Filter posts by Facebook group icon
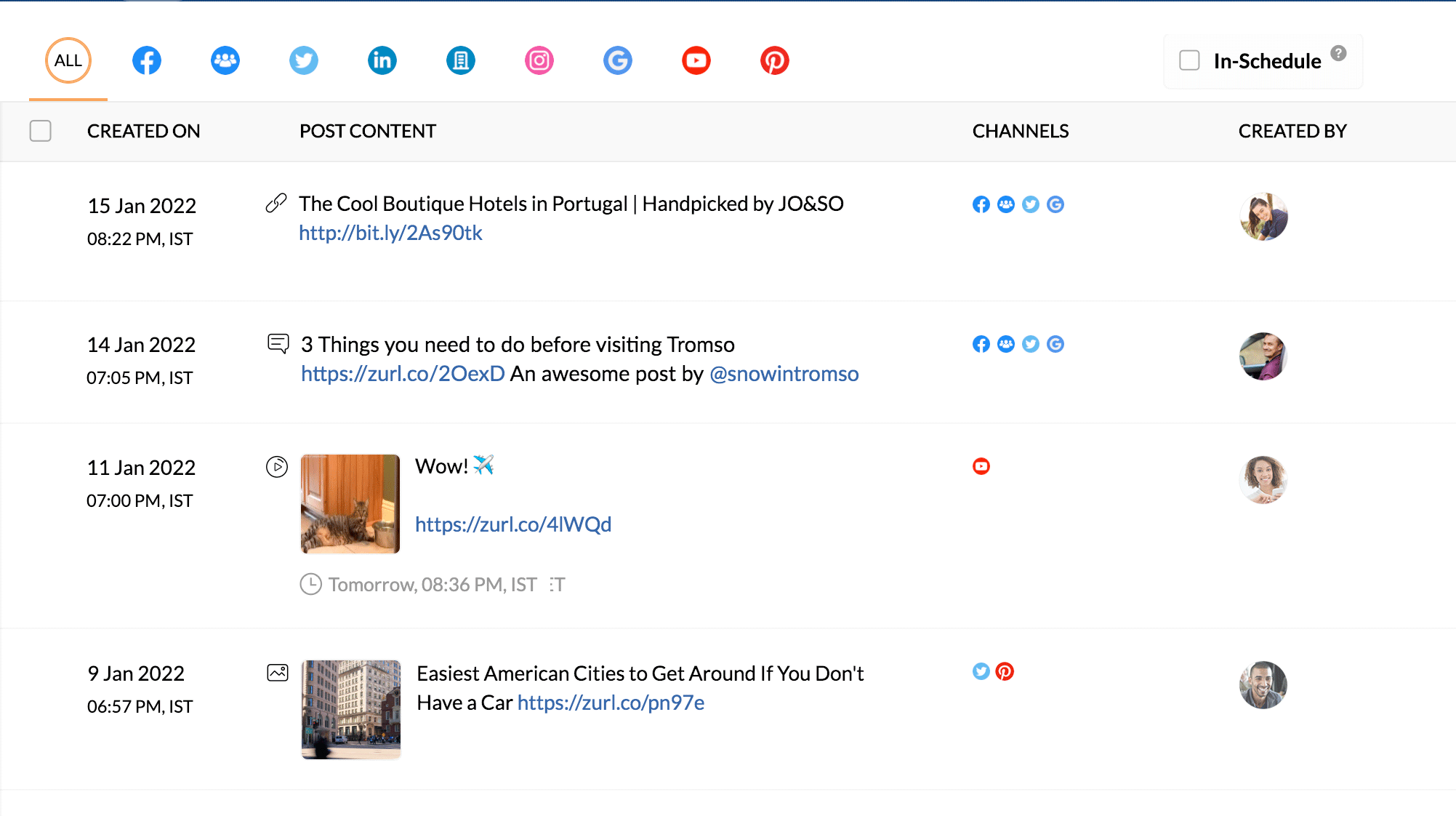 pos(225,60)
